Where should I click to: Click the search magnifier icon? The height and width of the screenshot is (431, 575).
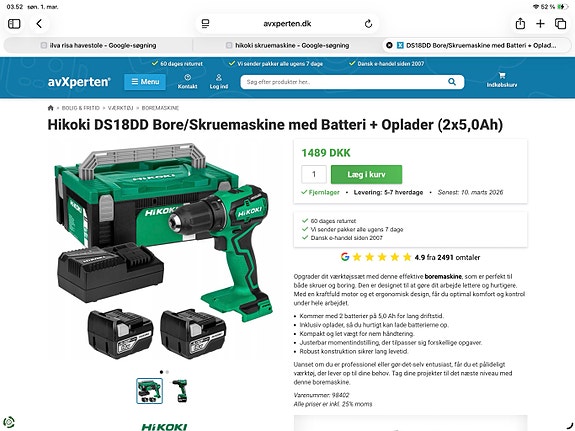452,82
